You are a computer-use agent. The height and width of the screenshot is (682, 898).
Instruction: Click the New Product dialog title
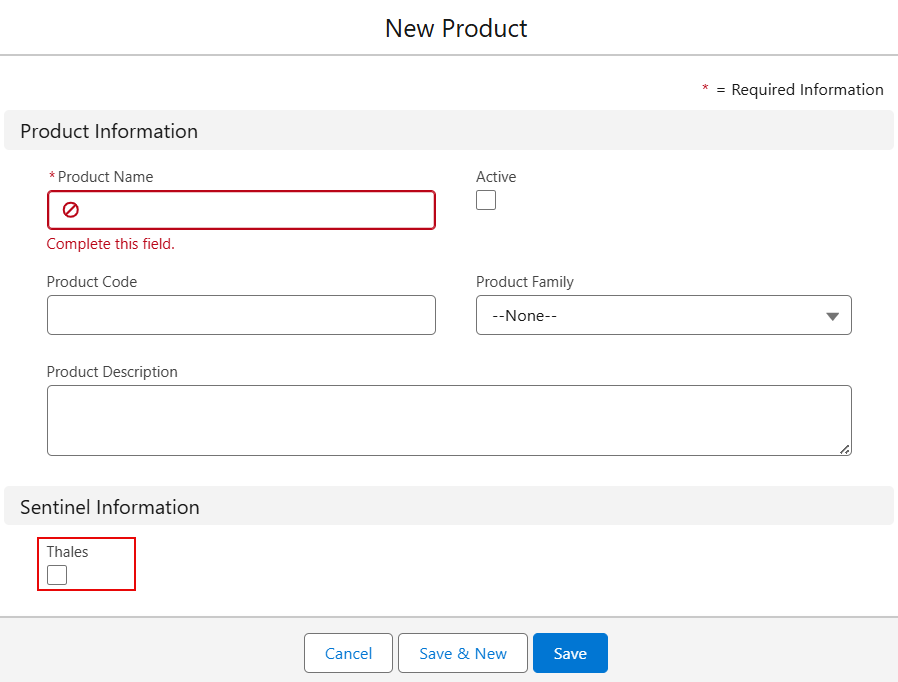(x=456, y=28)
